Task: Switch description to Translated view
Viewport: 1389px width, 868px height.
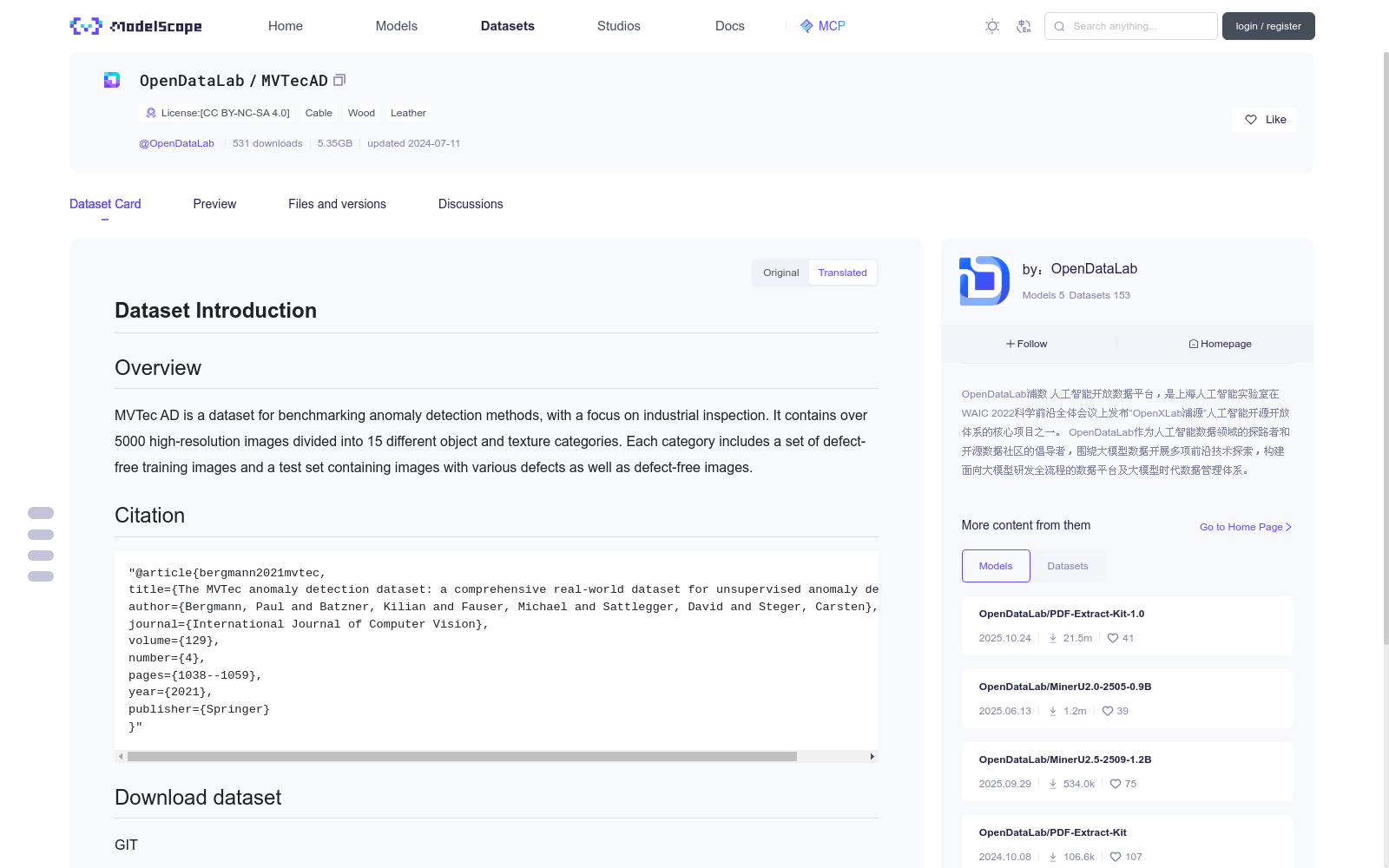Action: [842, 273]
